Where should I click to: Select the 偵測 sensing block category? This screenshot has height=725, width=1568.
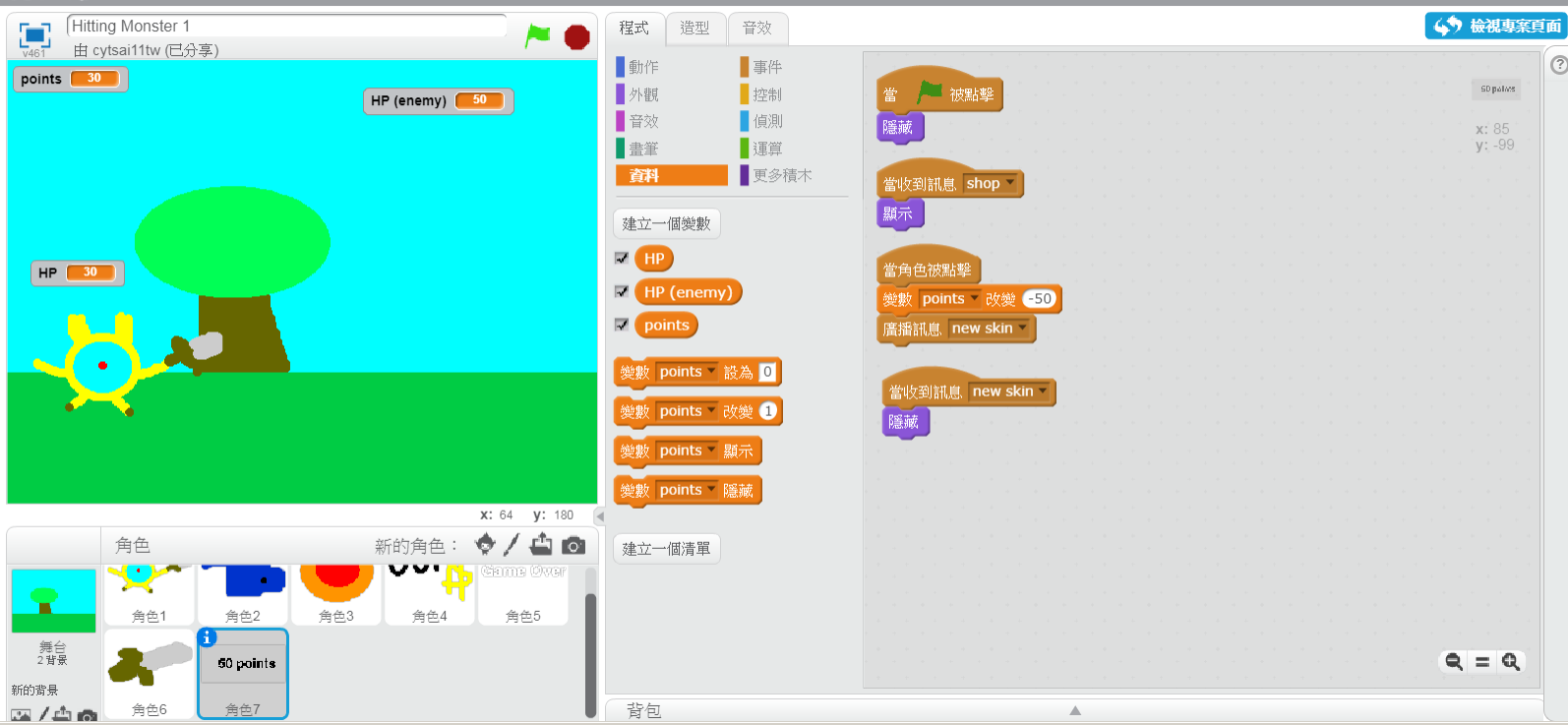[x=793, y=121]
